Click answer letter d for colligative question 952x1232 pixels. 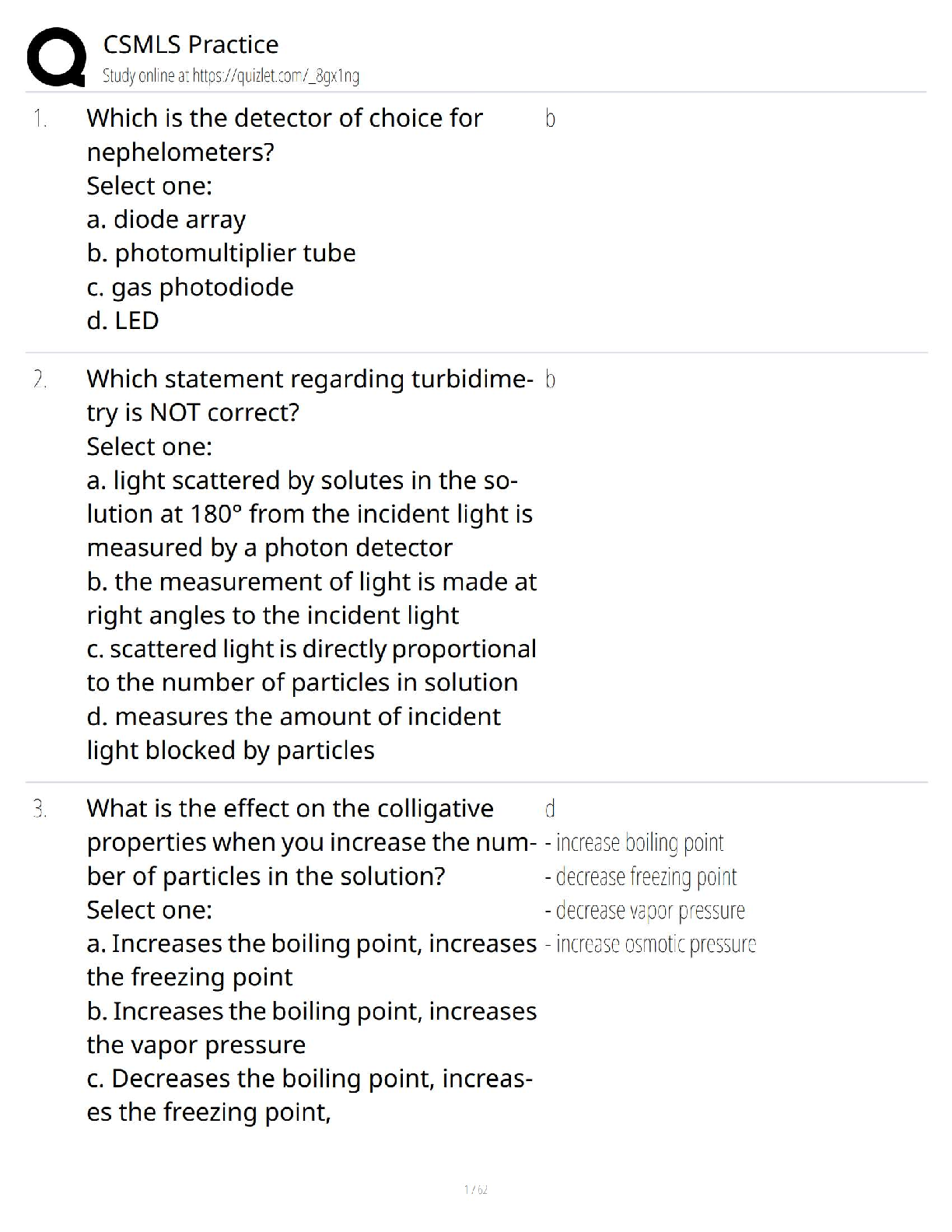[x=550, y=809]
